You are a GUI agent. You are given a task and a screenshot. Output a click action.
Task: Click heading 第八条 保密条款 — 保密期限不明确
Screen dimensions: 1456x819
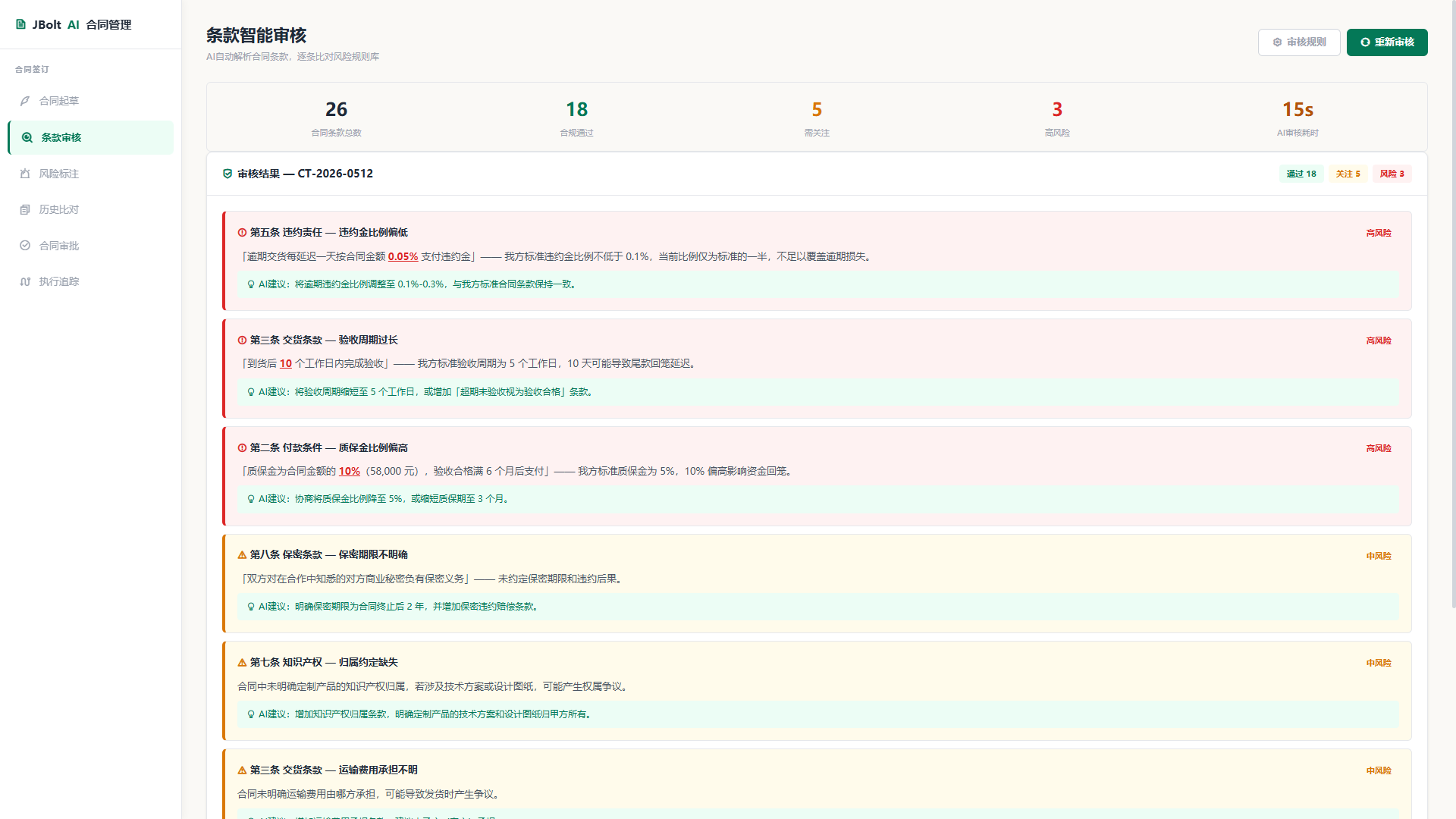(x=329, y=555)
